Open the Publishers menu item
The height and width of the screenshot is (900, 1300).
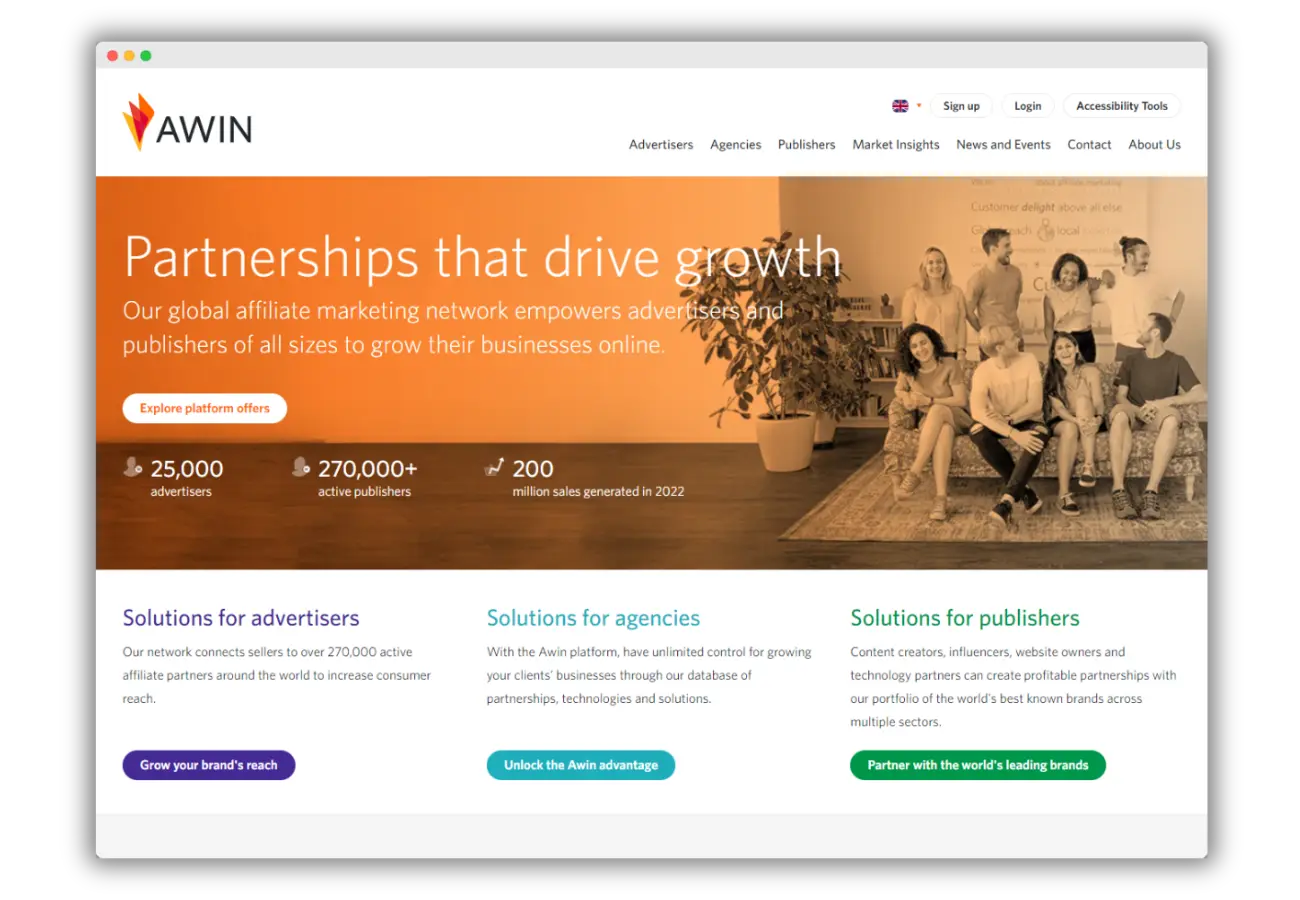806,145
